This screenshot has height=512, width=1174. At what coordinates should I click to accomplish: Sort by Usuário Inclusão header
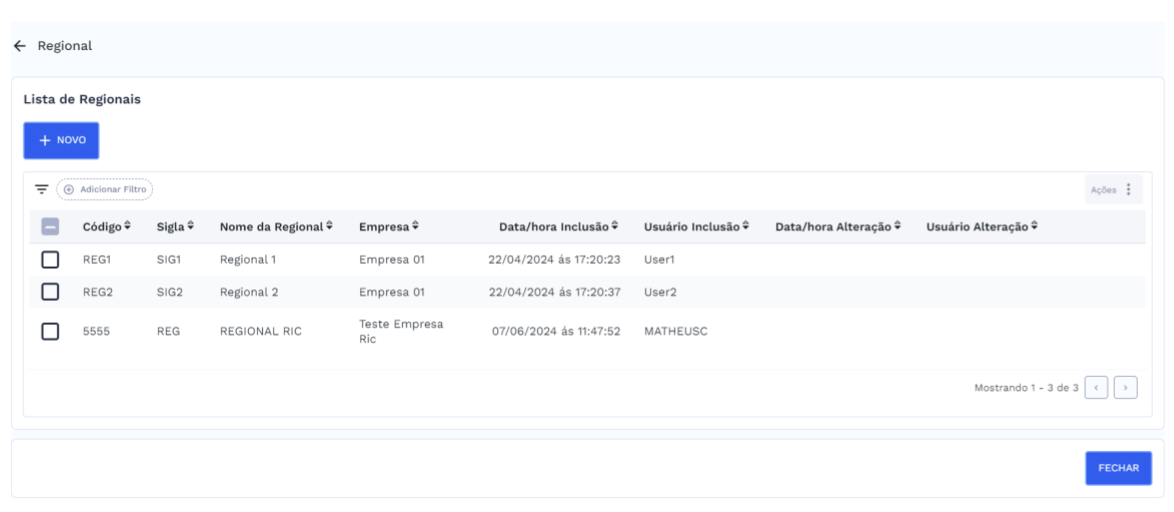click(x=695, y=227)
